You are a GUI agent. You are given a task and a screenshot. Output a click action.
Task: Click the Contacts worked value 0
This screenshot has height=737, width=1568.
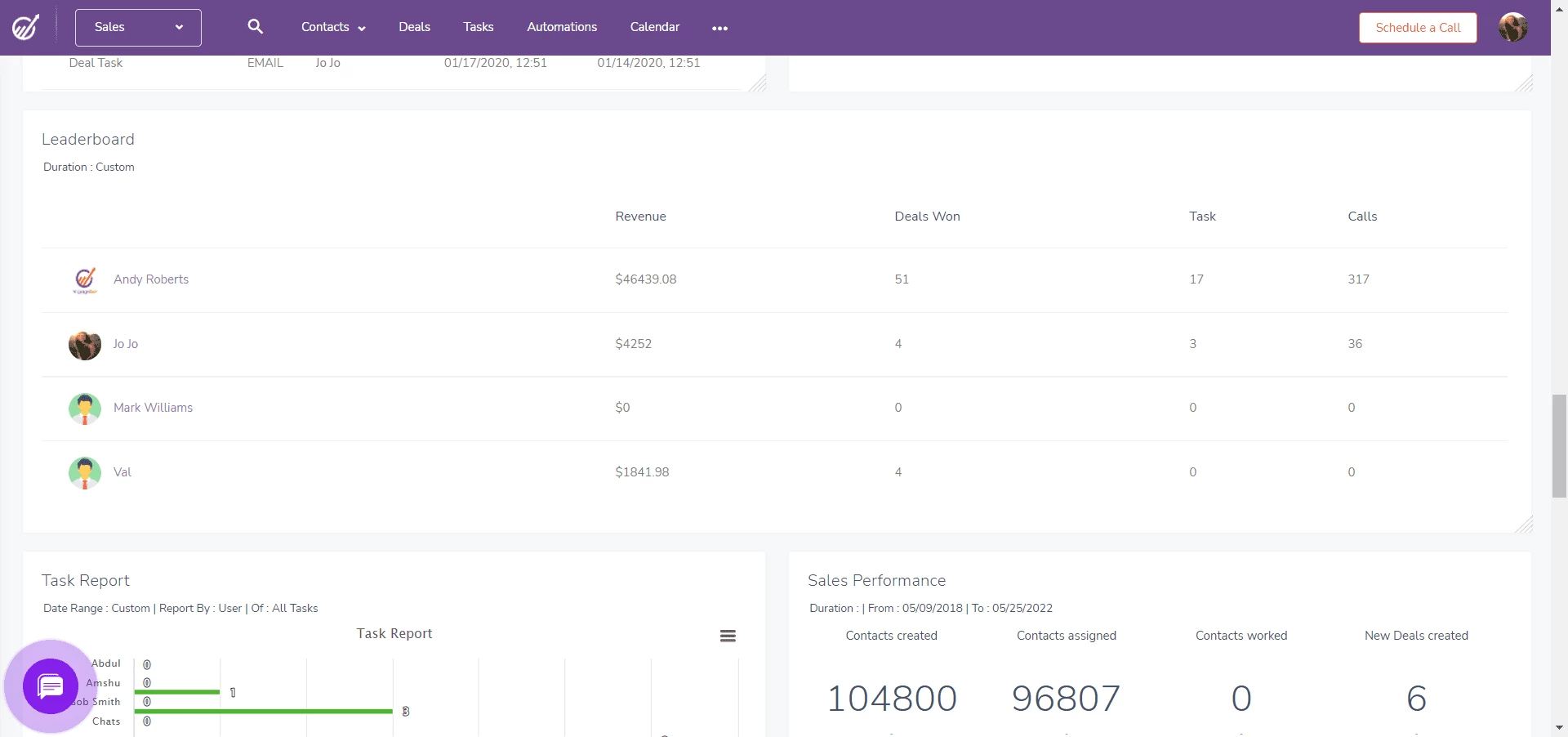[x=1241, y=699]
